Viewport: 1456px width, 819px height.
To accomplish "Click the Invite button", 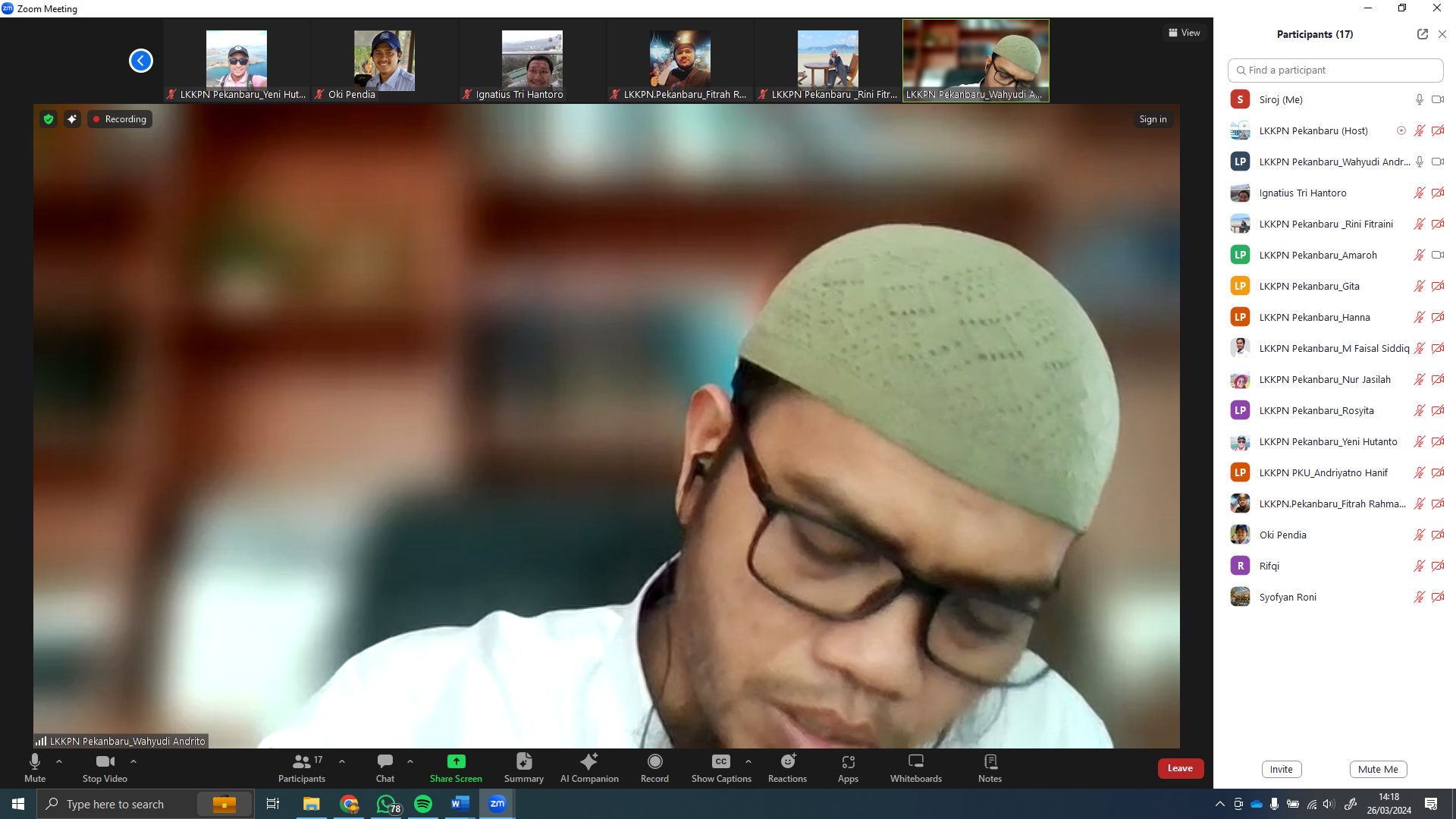I will pyautogui.click(x=1282, y=769).
